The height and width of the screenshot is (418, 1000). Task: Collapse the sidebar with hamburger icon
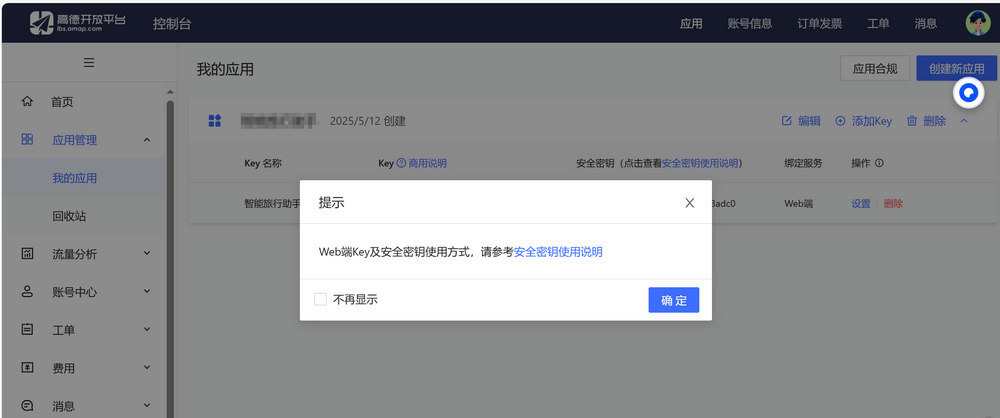click(x=88, y=63)
